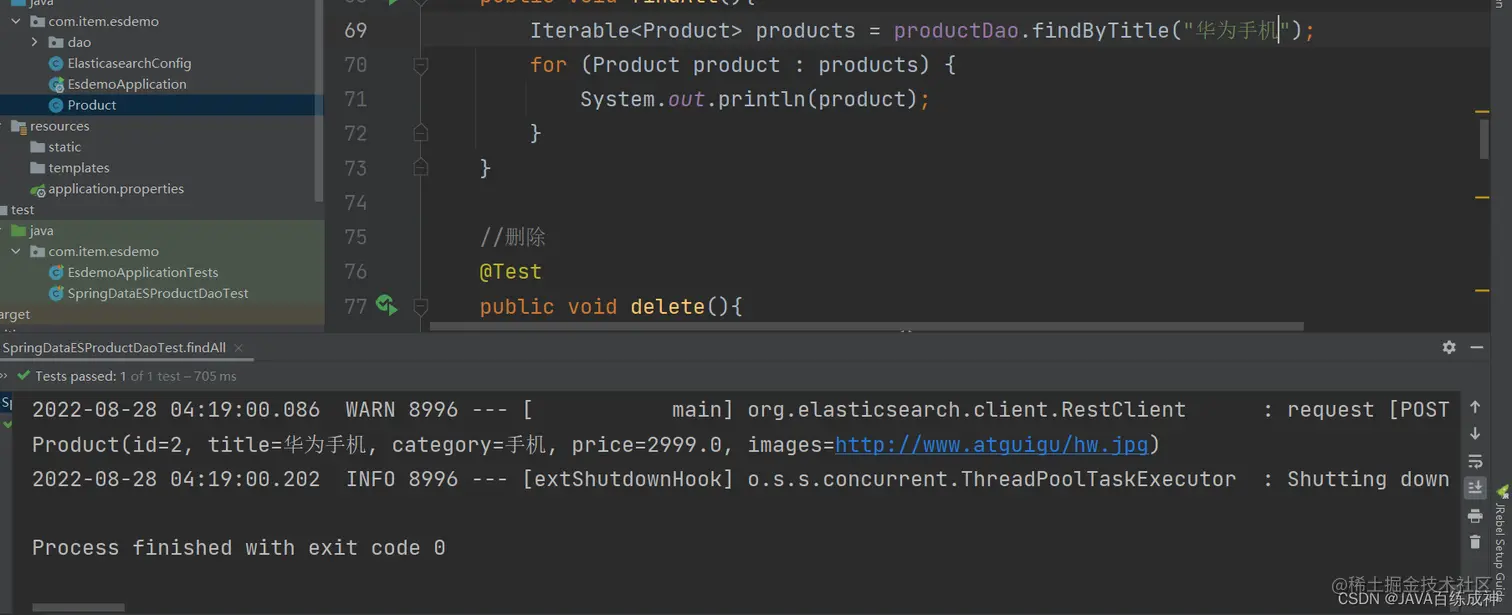Open the JRebel Setup Guide side tab
The height and width of the screenshot is (615, 1512).
pyautogui.click(x=1501, y=545)
